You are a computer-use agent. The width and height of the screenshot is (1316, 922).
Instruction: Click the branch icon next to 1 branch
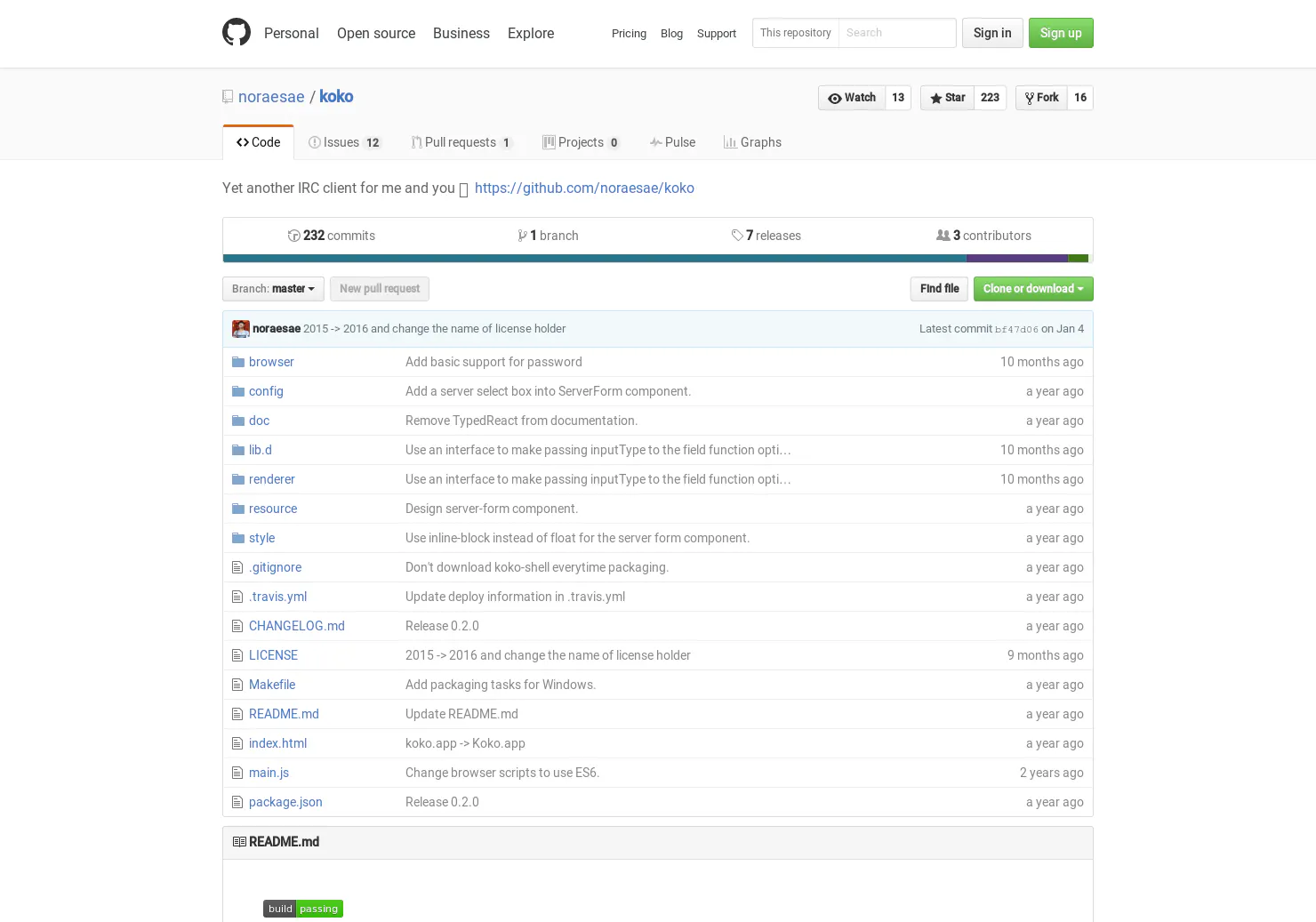(522, 236)
